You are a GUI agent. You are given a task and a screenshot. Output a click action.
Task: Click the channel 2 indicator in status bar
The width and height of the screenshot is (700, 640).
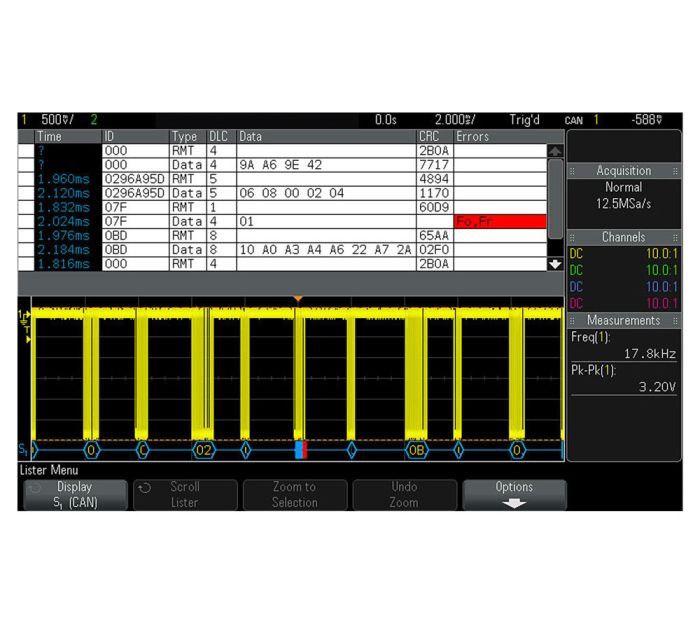(x=94, y=120)
